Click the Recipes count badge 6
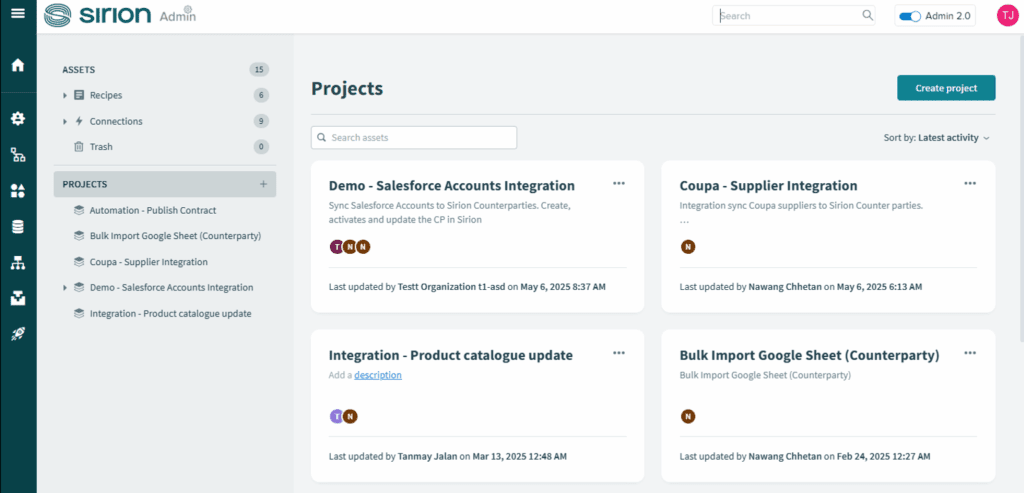The image size is (1024, 493). [x=261, y=95]
